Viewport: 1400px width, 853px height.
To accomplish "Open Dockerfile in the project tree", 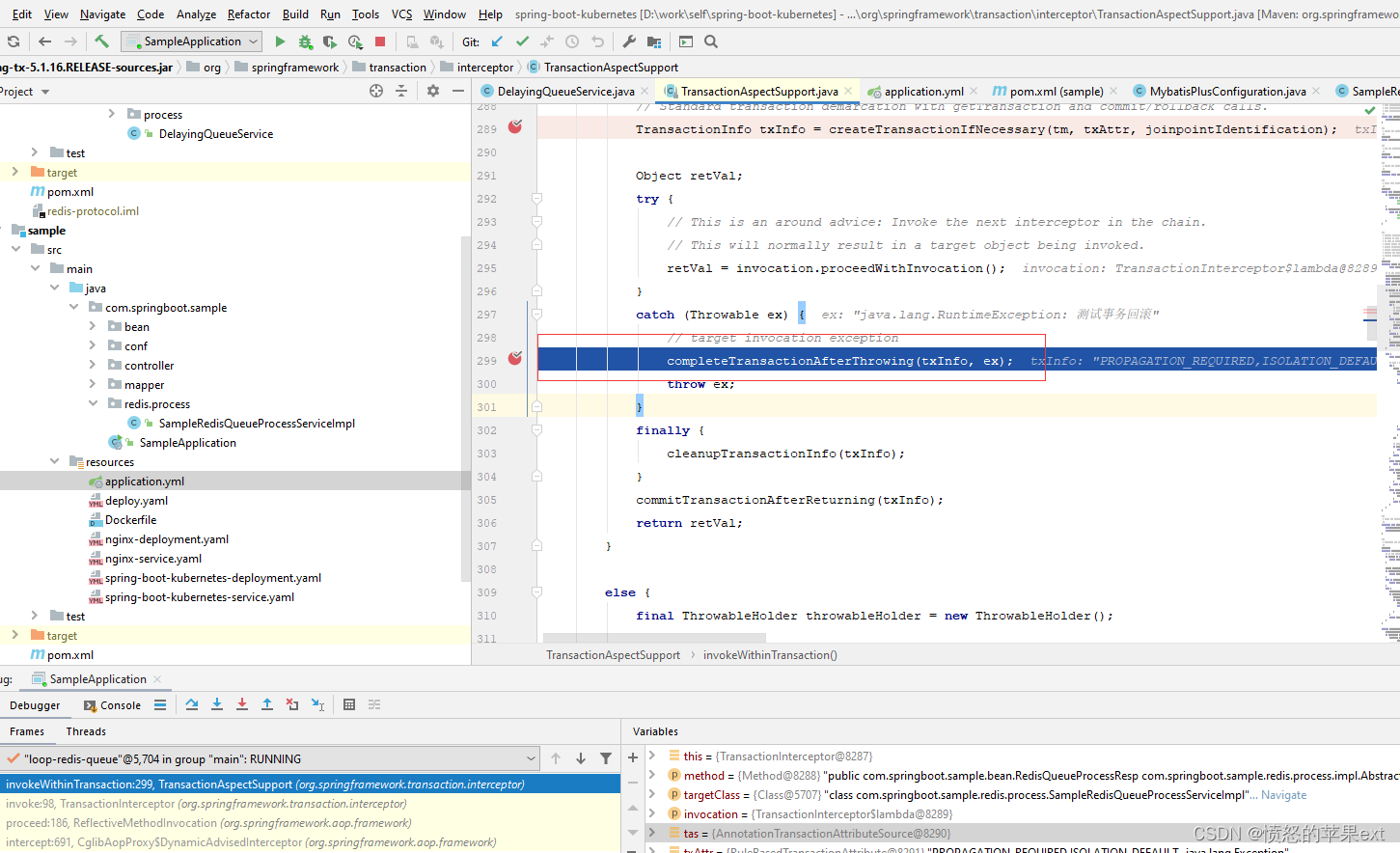I will pyautogui.click(x=130, y=520).
